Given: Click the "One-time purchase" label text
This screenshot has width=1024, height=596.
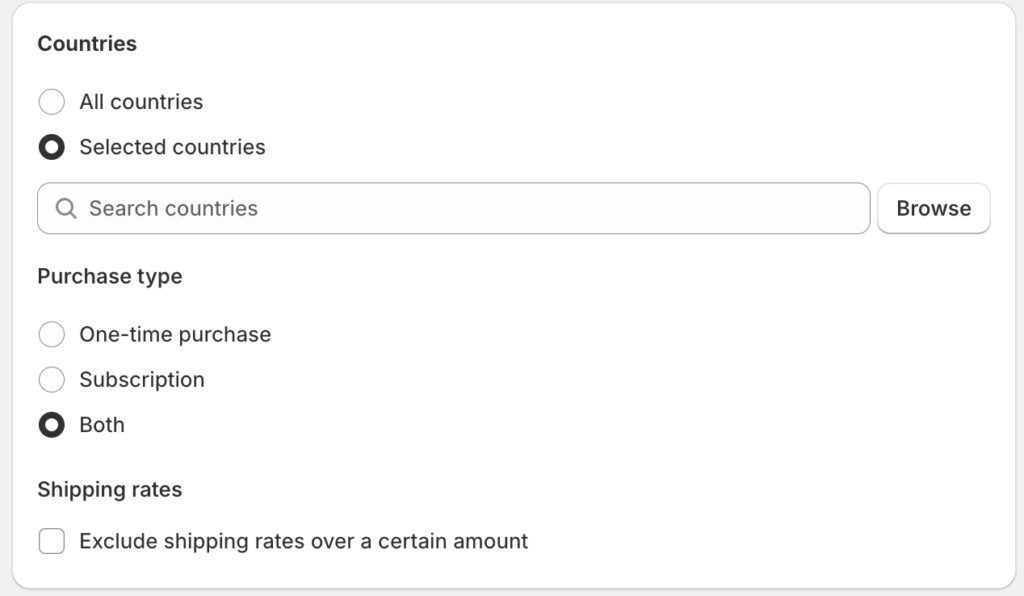Looking at the screenshot, I should (175, 334).
